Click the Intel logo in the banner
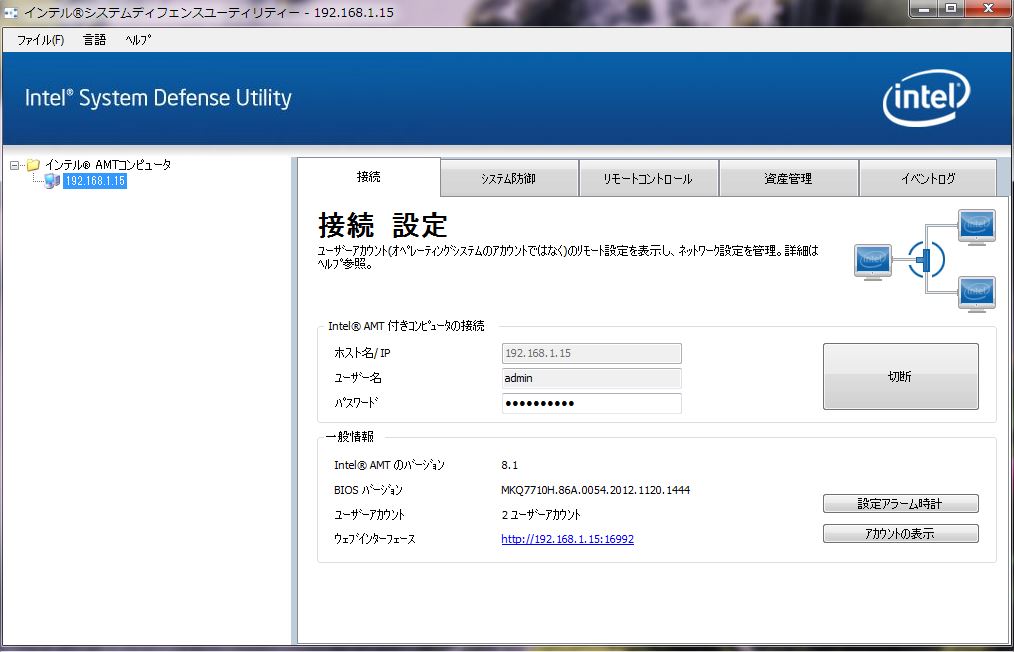Screen dimensions: 1014x652 coord(926,98)
